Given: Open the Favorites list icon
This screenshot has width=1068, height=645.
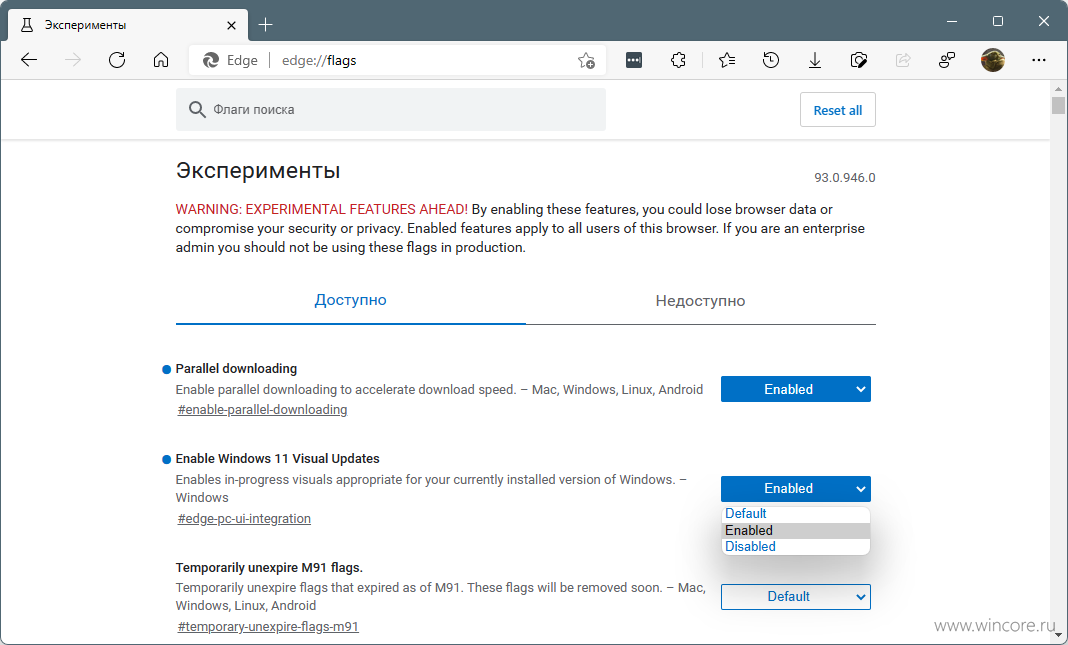Looking at the screenshot, I should coord(727,60).
